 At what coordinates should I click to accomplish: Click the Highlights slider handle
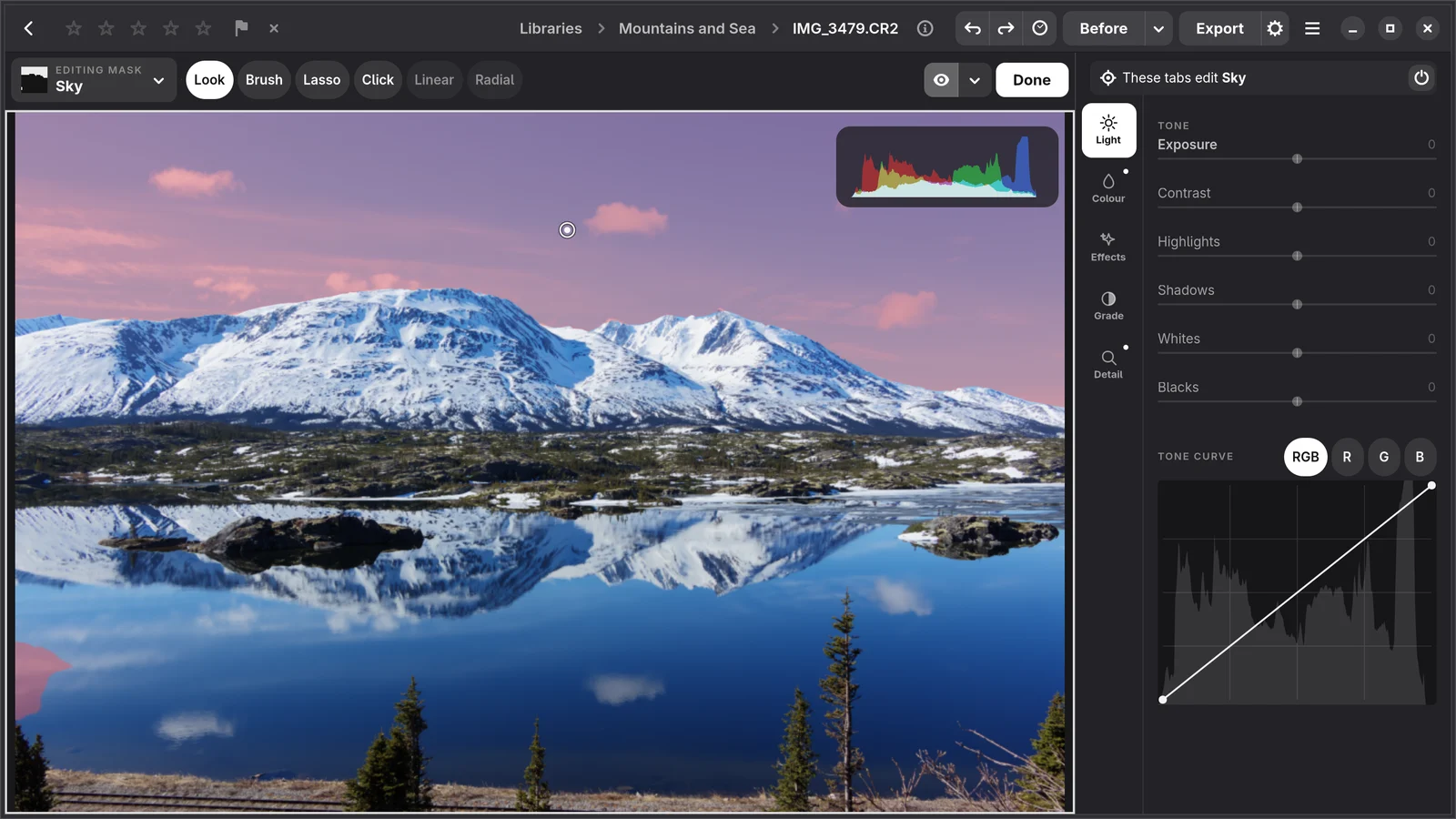pos(1297,256)
